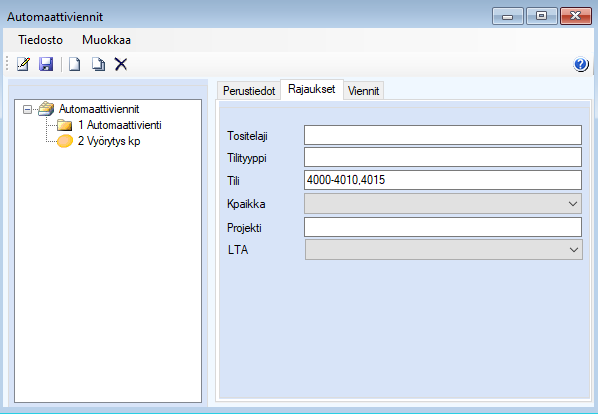The image size is (598, 414).
Task: Switch to the Viennit tab
Action: point(363,91)
